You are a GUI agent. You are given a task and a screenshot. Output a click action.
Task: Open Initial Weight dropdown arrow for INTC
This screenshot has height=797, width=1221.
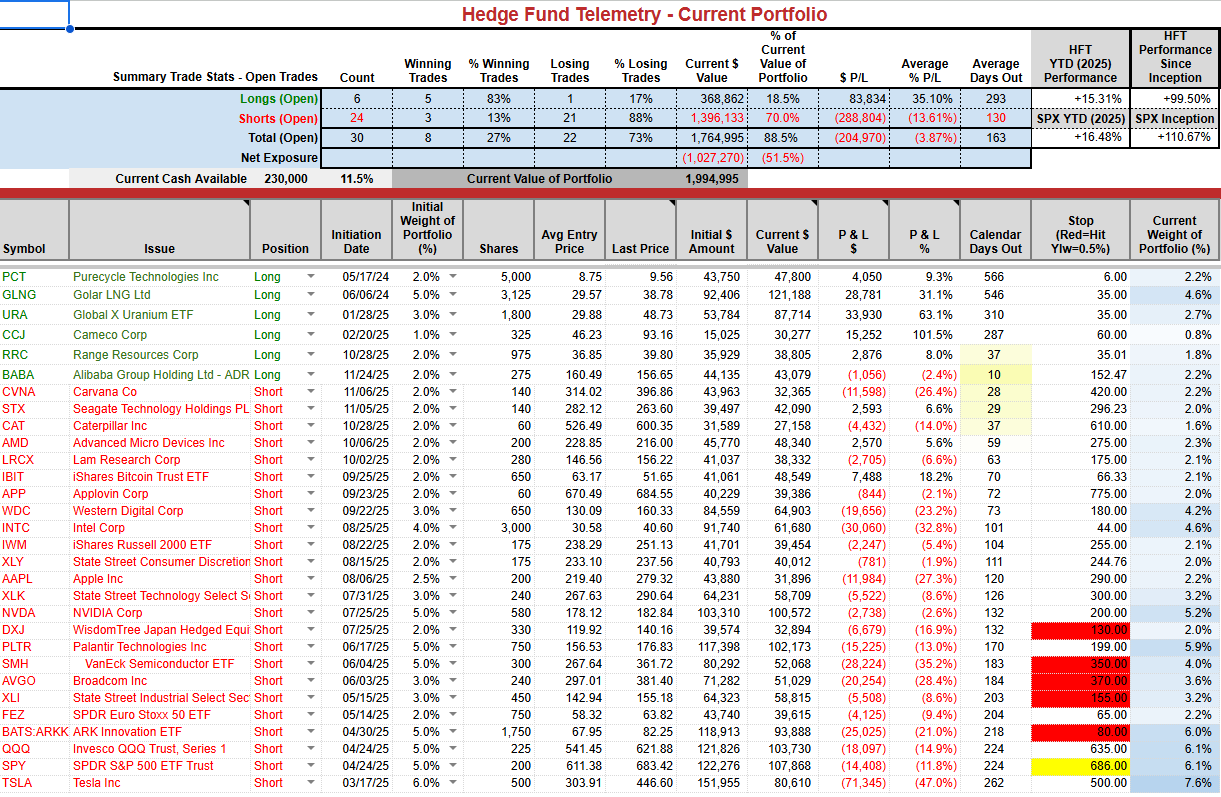coord(453,527)
